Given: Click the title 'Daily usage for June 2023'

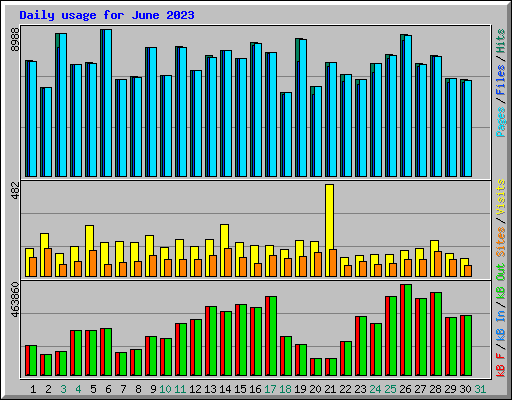Looking at the screenshot, I should [x=107, y=15].
